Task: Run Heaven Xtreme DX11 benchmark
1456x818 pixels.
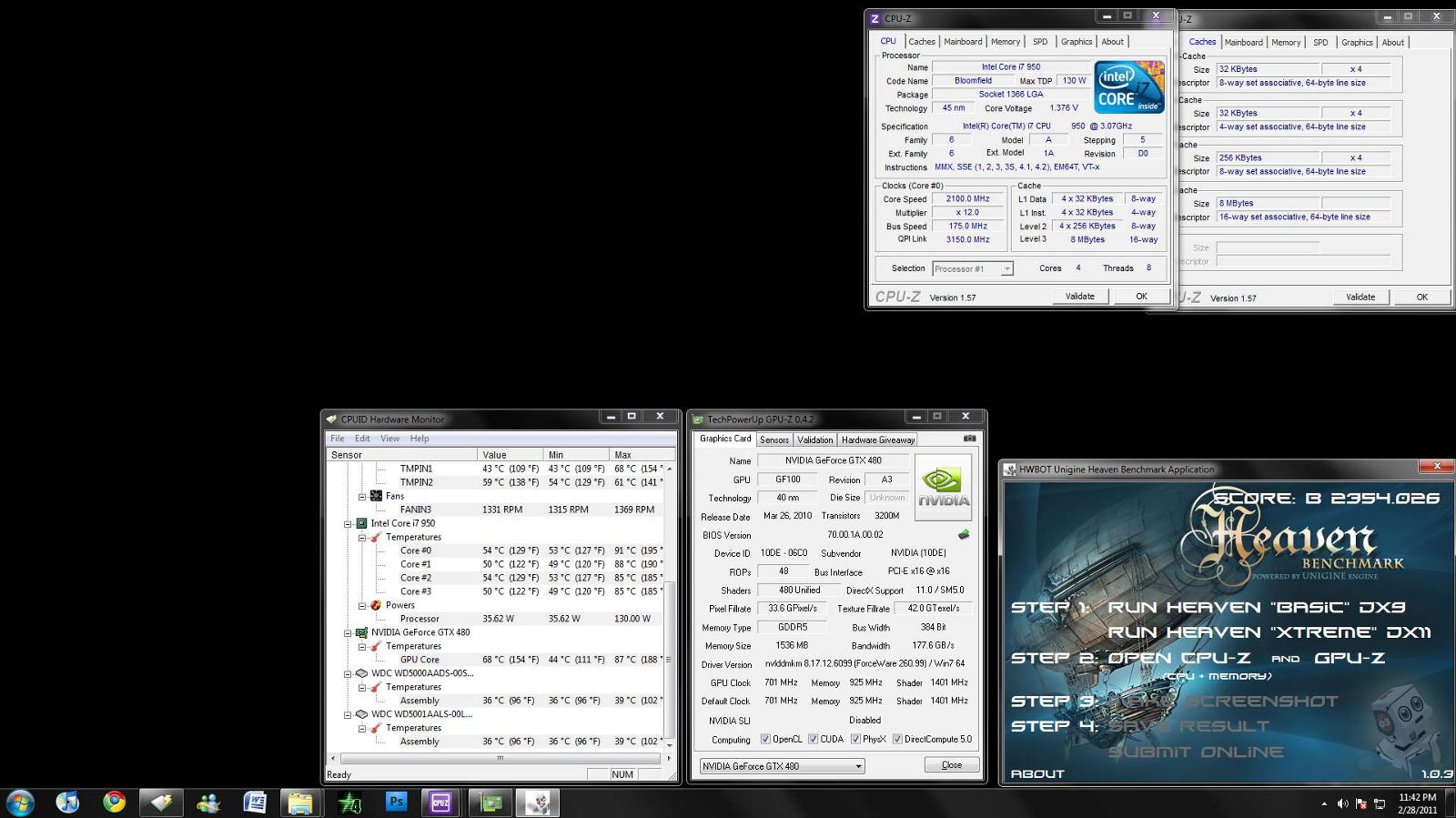Action: (x=1269, y=632)
